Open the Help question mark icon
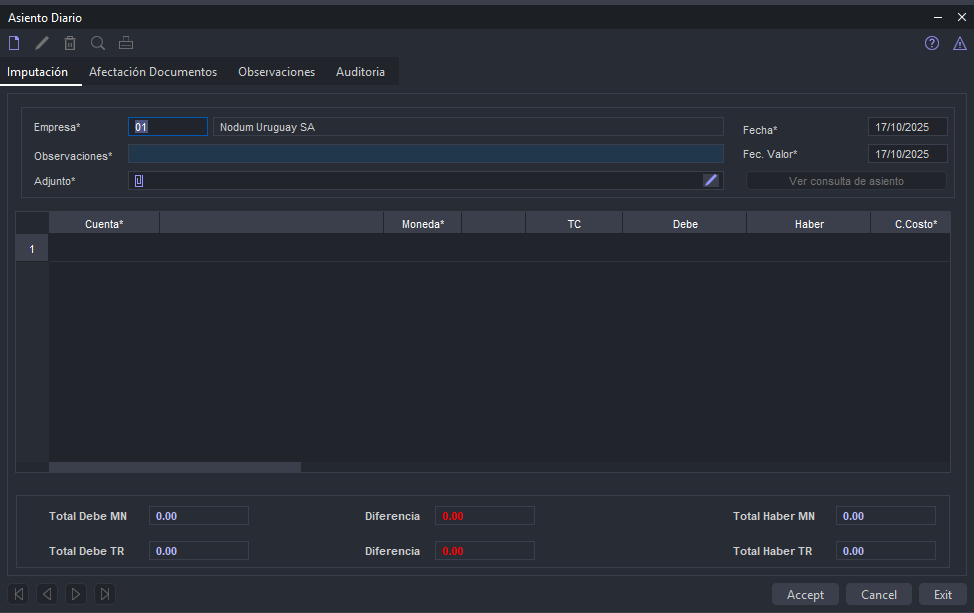The image size is (974, 613). click(x=932, y=43)
